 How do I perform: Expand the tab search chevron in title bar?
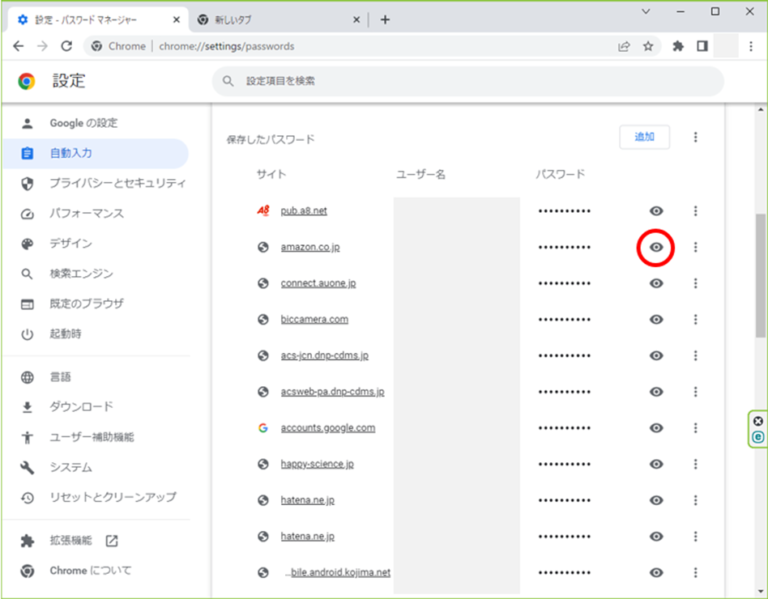coord(646,11)
